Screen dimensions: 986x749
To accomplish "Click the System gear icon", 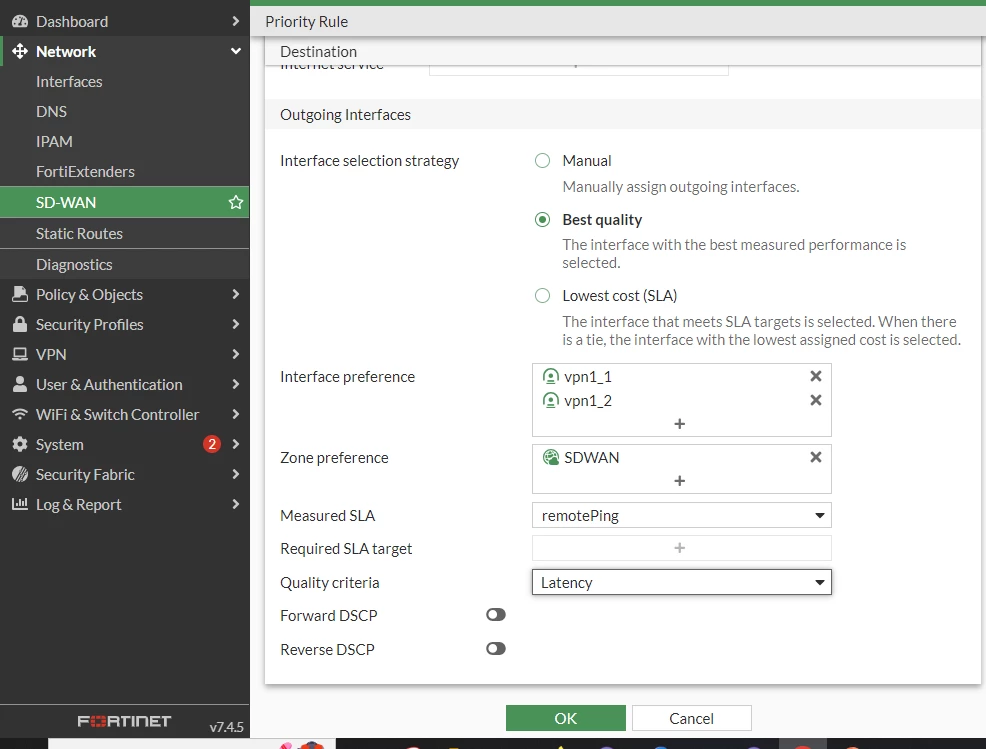I will [x=20, y=445].
